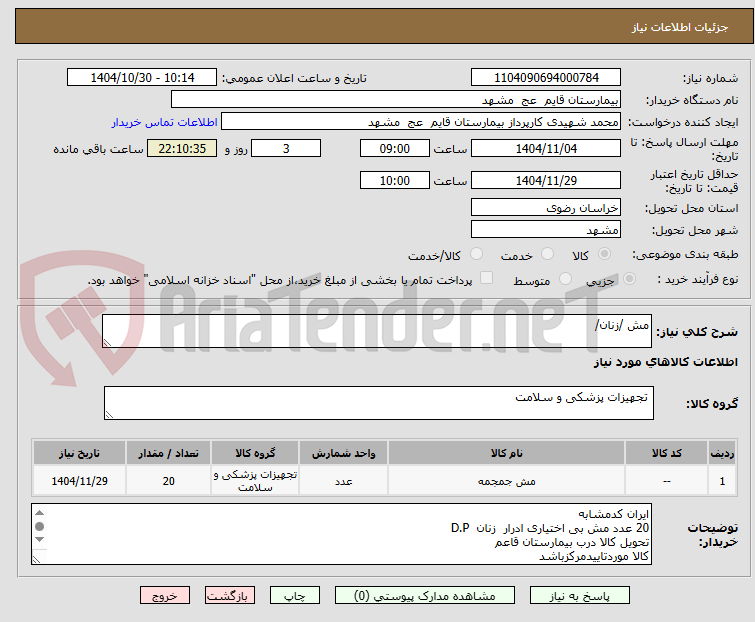Click the چاپ print button
Image resolution: width=755 pixels, height=622 pixels.
(x=295, y=596)
